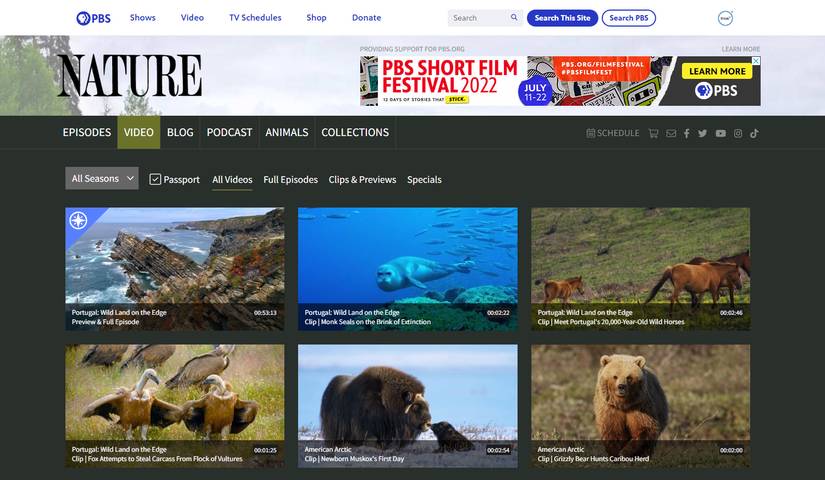Image resolution: width=825 pixels, height=480 pixels.
Task: Click the search magnifier icon
Action: point(514,17)
